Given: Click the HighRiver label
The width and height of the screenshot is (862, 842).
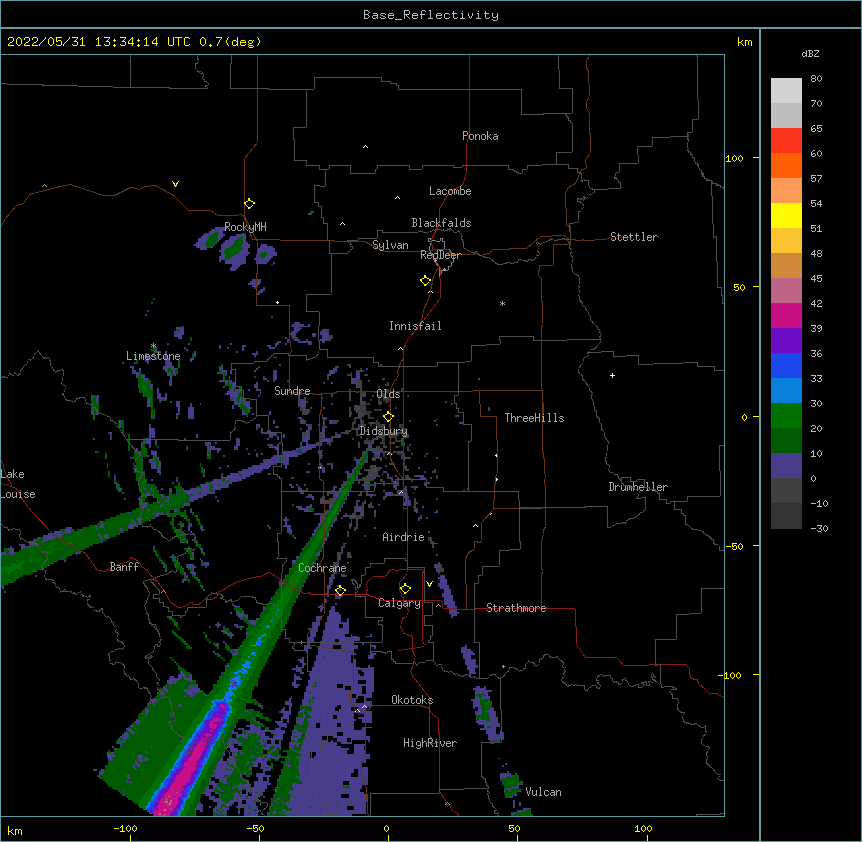Looking at the screenshot, I should (430, 743).
